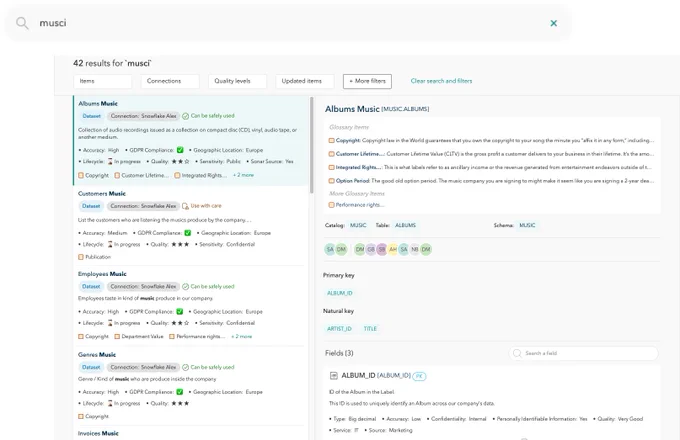Screen dimensions: 680x440
Task: Open the Invoices Music result
Action: coord(98,433)
